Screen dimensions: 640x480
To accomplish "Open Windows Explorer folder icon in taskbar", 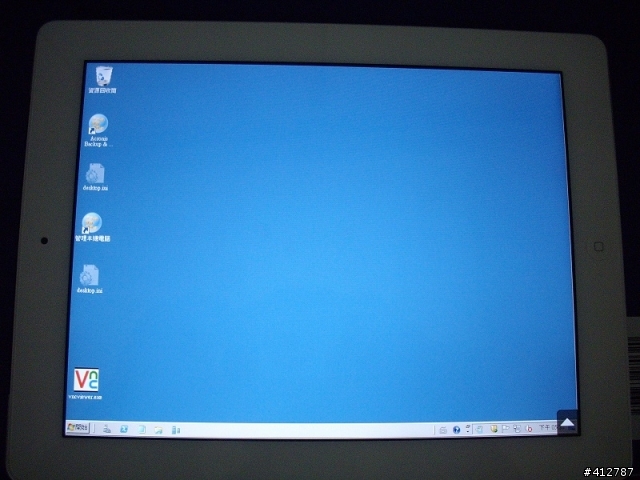I will click(x=158, y=430).
